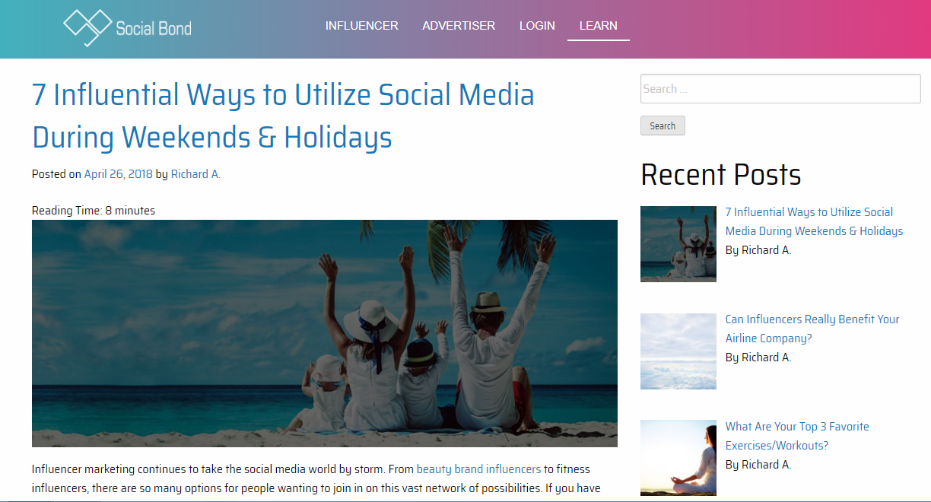The width and height of the screenshot is (931, 502).
Task: Open the yoga meditation post thumbnail
Action: pos(678,458)
